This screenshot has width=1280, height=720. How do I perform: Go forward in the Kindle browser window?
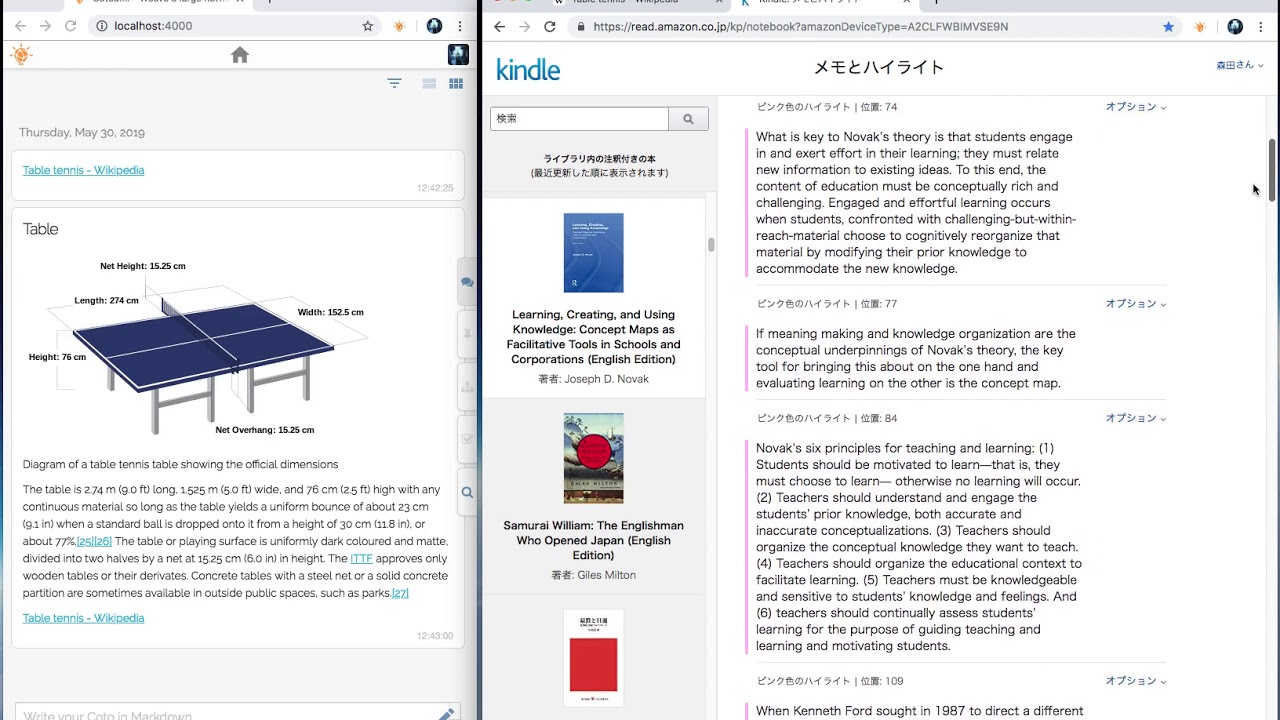(x=524, y=27)
